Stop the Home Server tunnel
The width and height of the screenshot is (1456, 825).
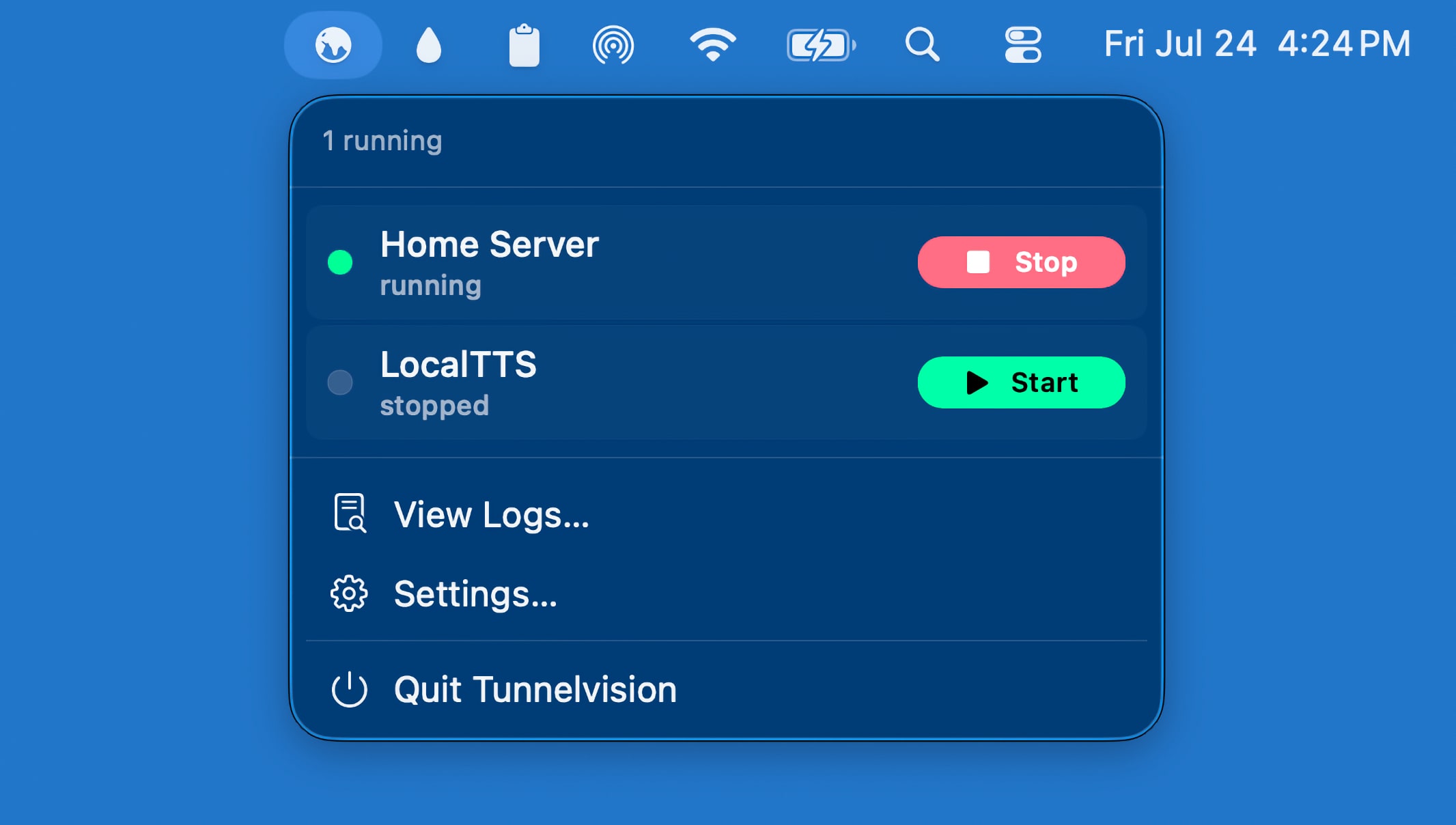click(1021, 262)
